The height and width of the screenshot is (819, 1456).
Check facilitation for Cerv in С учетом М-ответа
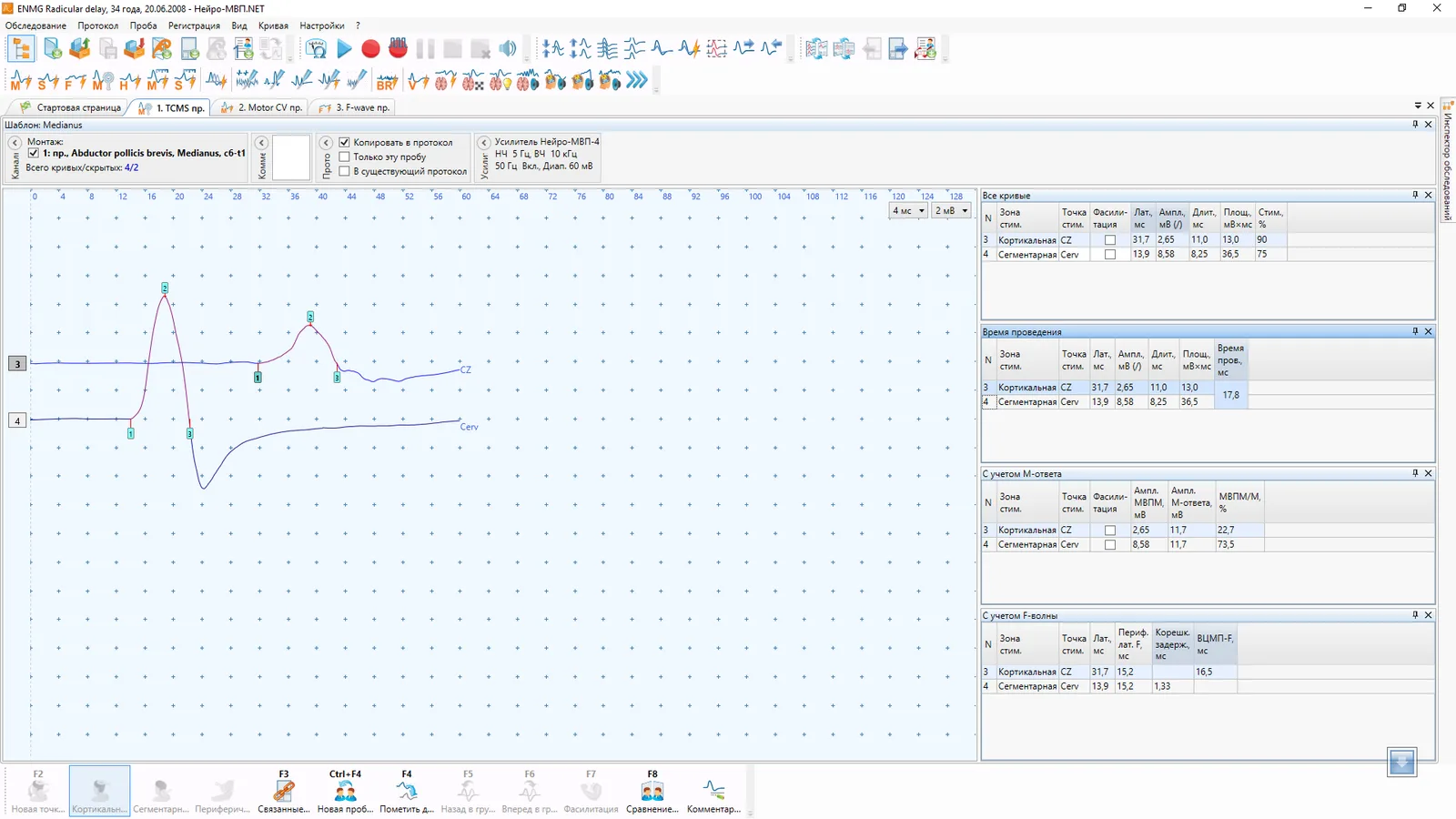[x=1109, y=545]
